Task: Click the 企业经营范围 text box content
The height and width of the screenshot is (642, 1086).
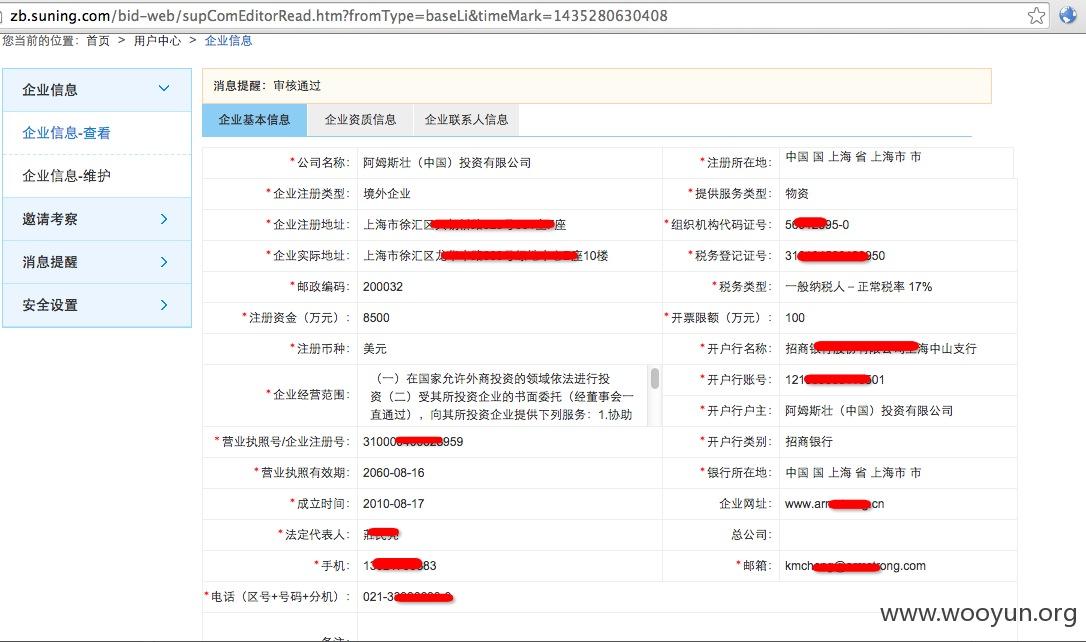Action: click(501, 396)
